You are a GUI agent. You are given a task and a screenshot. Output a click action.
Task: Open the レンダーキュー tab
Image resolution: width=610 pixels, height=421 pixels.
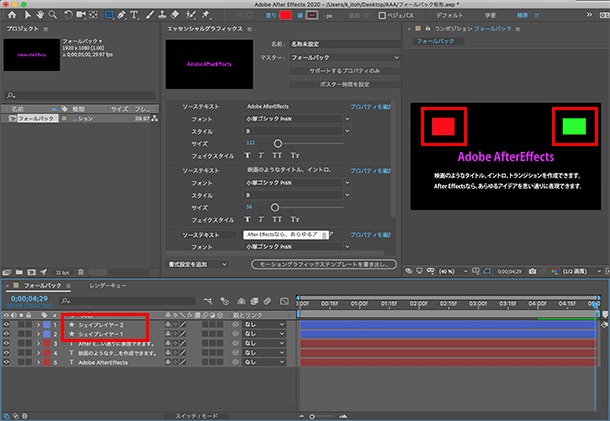(x=108, y=286)
